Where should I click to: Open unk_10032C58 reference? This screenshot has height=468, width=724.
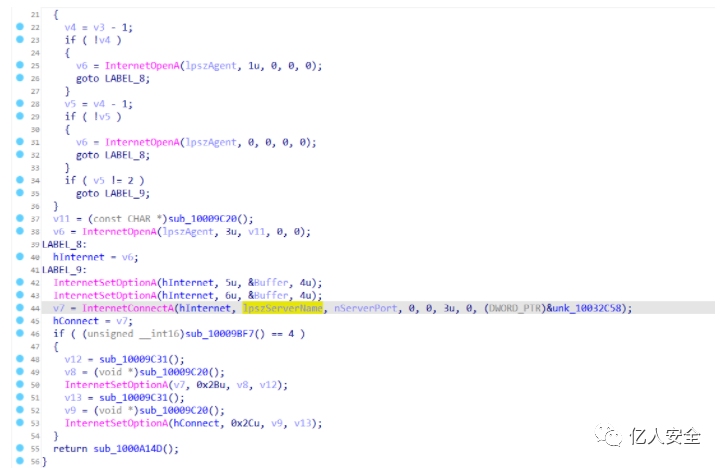pyautogui.click(x=585, y=308)
